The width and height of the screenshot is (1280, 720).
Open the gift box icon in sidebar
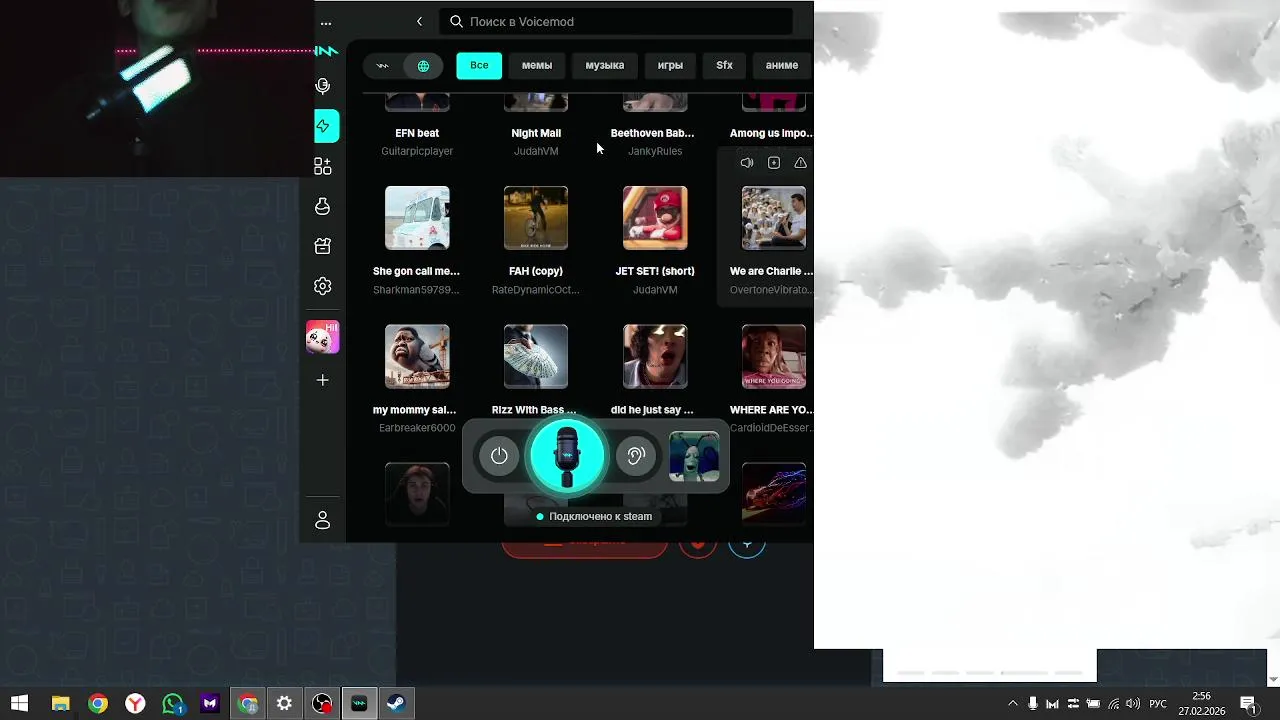[x=322, y=246]
